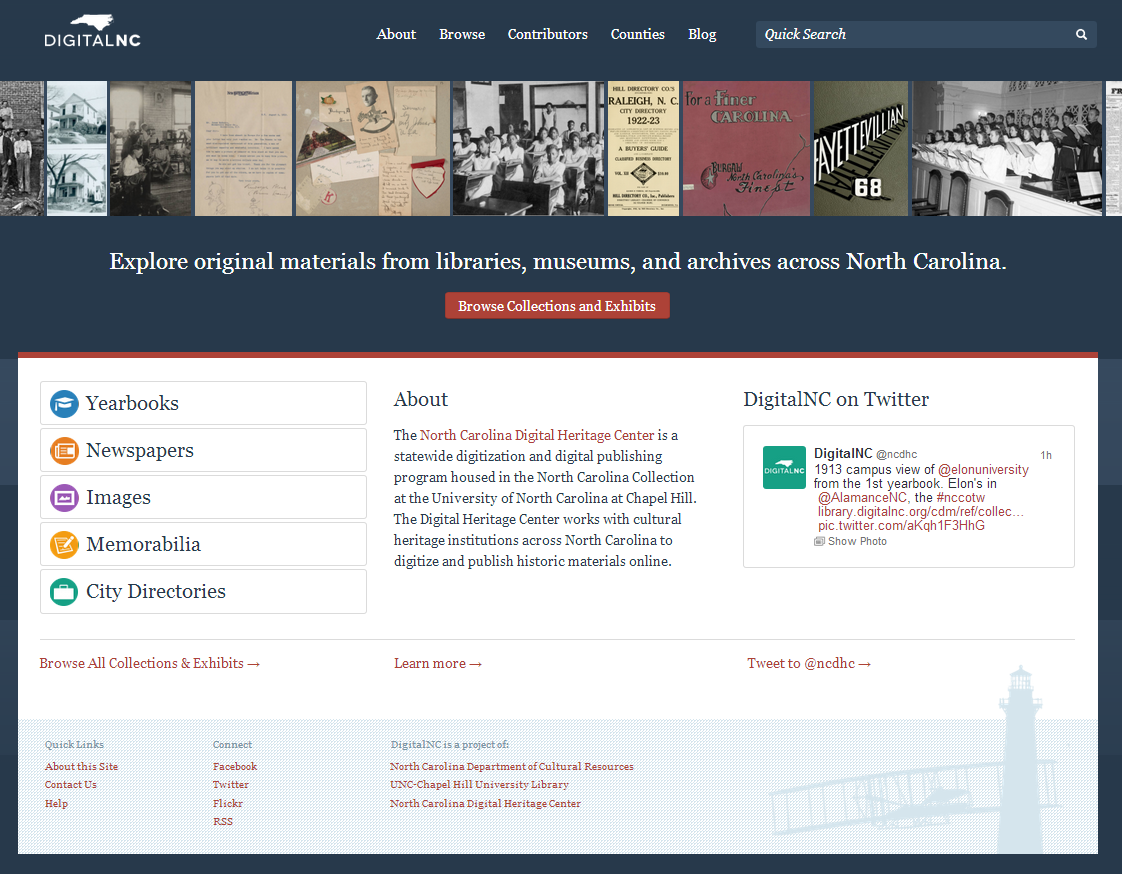Open NC Department of Cultural Resources link
The width and height of the screenshot is (1122, 874).
512,767
